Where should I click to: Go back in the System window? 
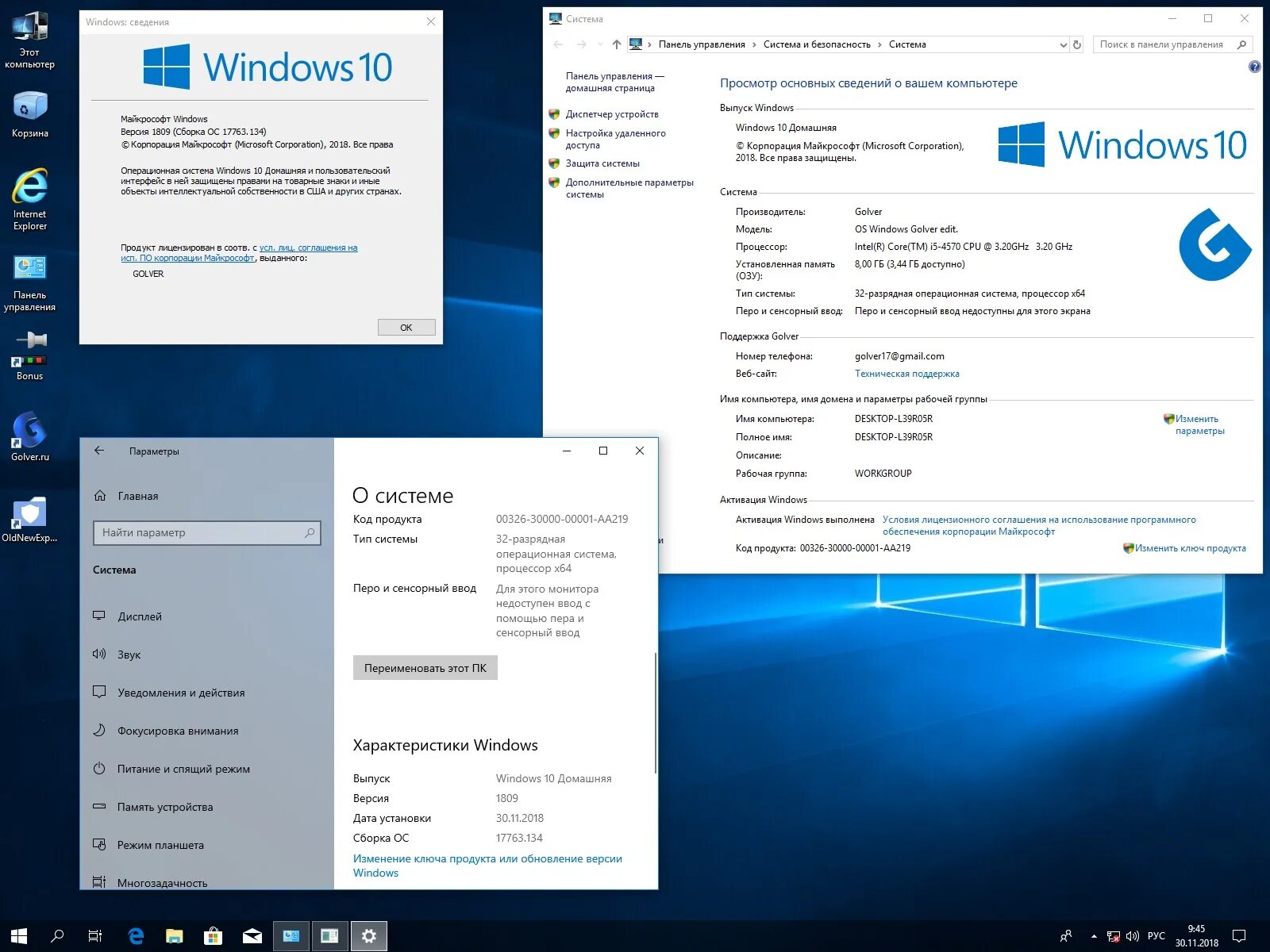558,44
